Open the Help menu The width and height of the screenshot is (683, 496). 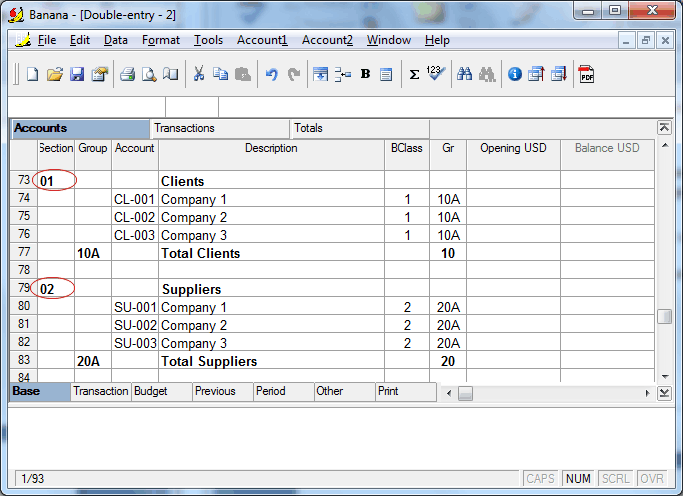click(x=437, y=40)
